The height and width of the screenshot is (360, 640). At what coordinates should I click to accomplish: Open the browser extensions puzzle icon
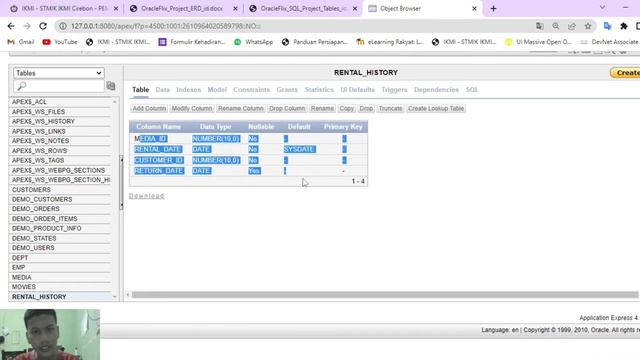tap(624, 26)
